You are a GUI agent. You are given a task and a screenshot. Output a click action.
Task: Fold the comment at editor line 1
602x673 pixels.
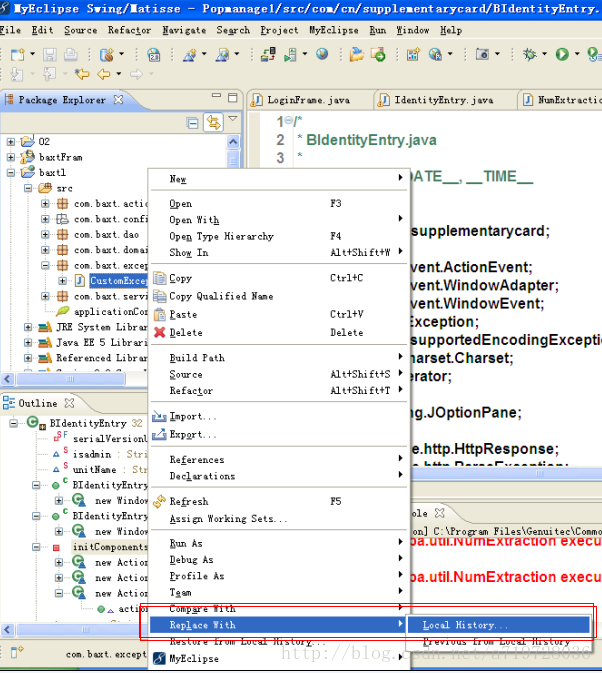pos(288,120)
